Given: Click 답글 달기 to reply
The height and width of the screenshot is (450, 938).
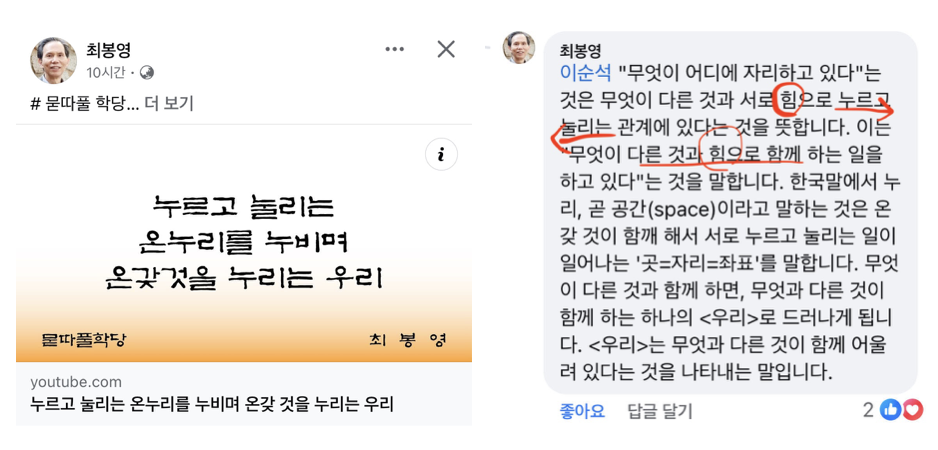Looking at the screenshot, I should click(660, 411).
